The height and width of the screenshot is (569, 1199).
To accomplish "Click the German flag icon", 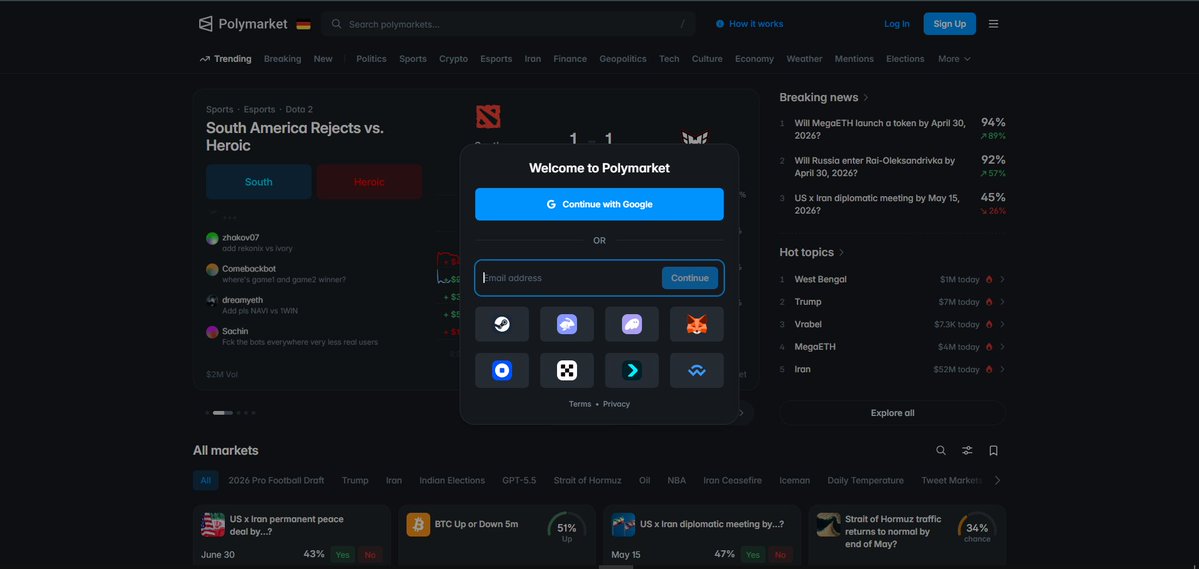I will coord(304,24).
